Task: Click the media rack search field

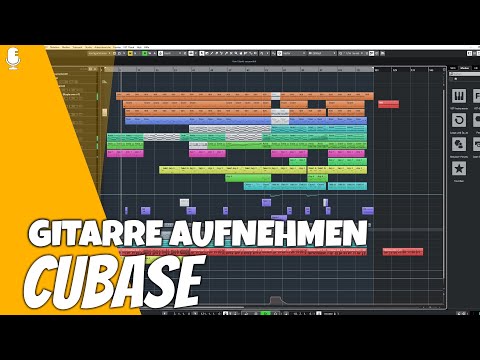Action: [x=465, y=74]
